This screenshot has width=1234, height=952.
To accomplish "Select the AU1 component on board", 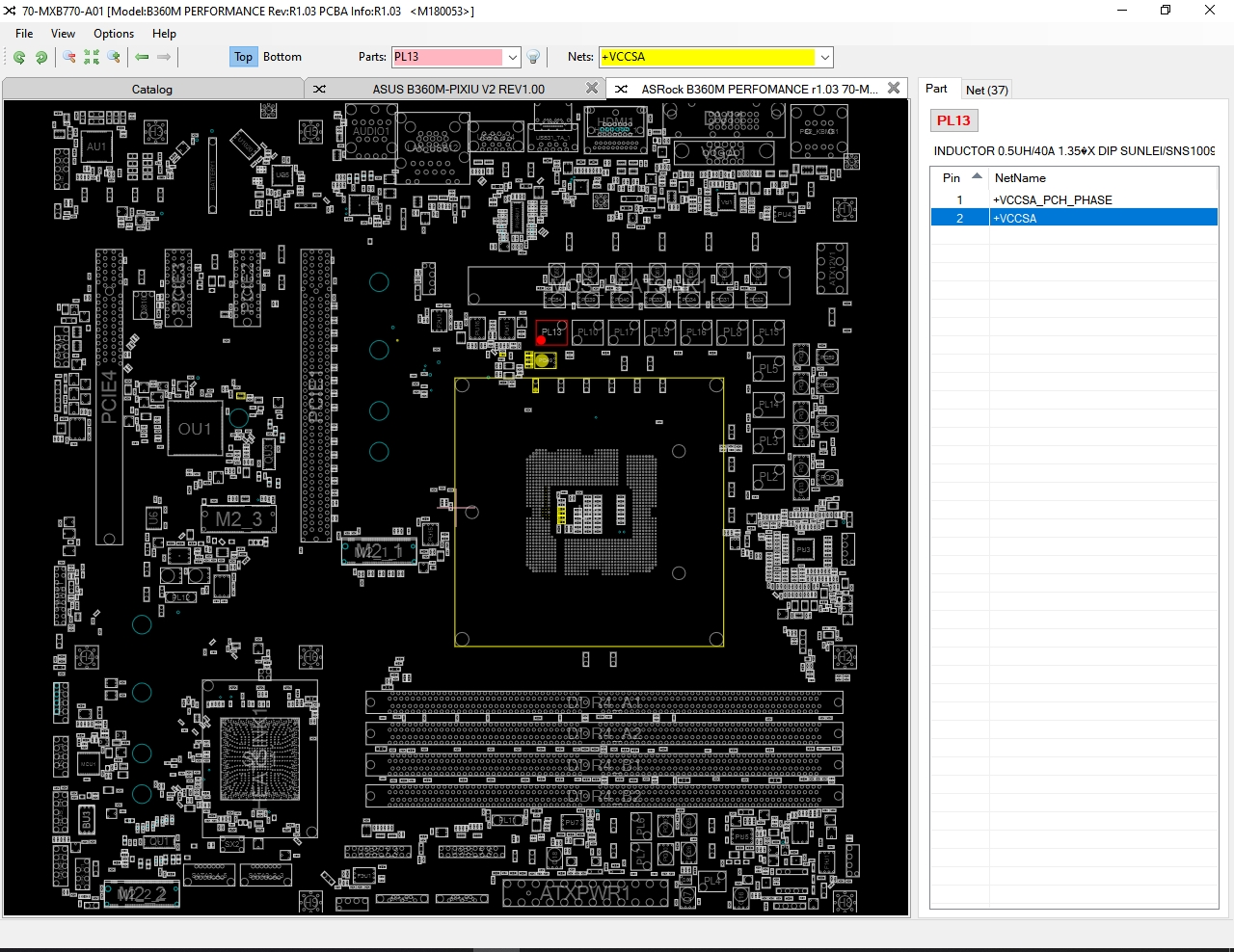I will click(96, 147).
